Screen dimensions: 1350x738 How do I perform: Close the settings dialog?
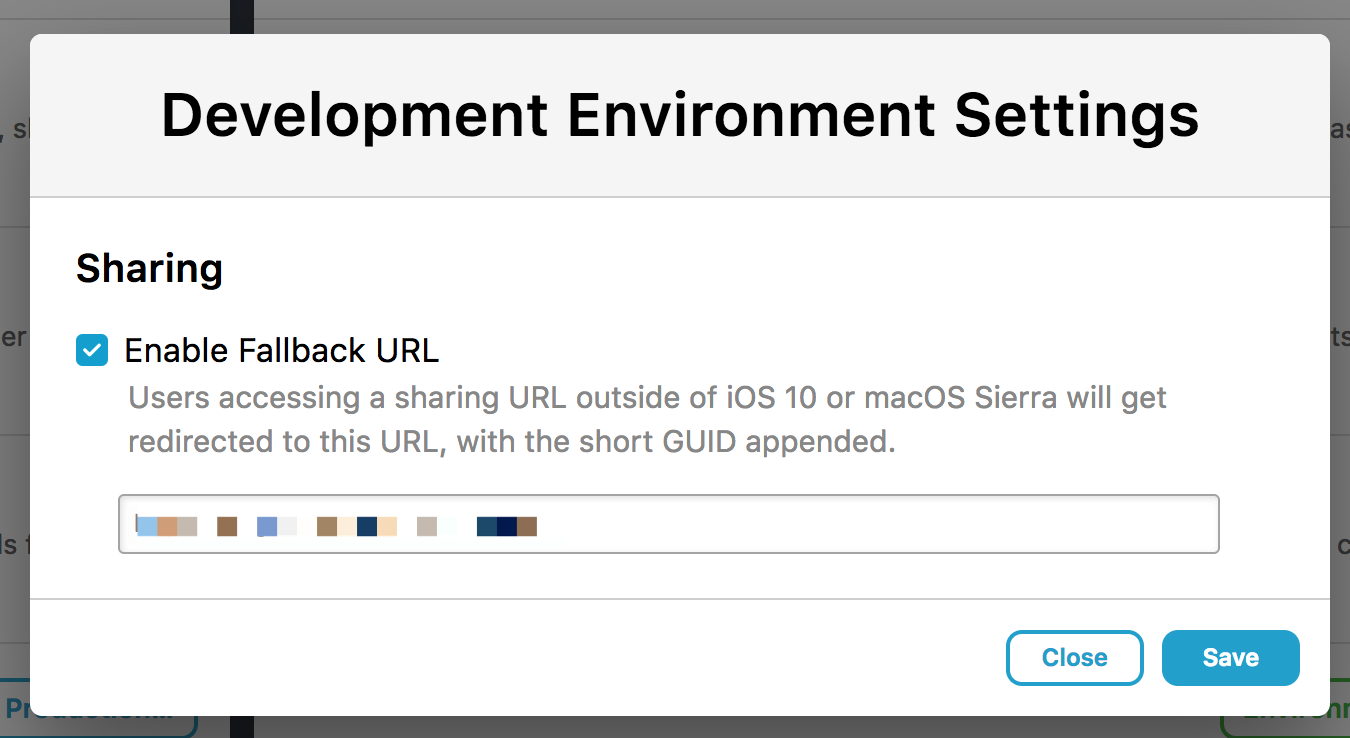click(1074, 657)
